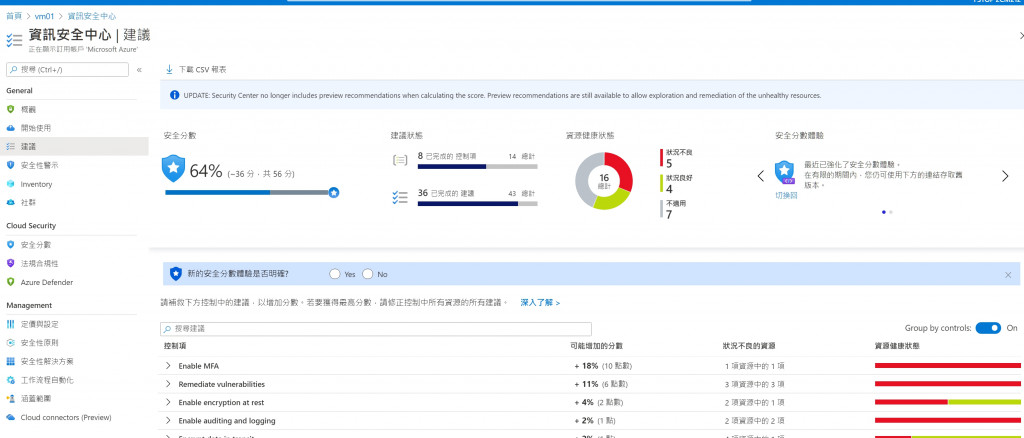Expand the Enable encryption at rest row

(x=168, y=402)
